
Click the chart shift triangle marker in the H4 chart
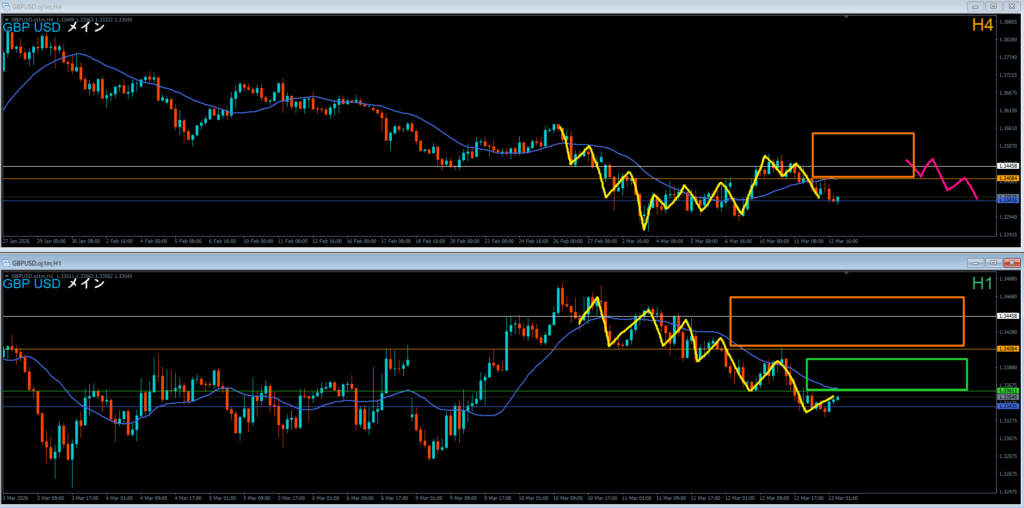pos(846,18)
